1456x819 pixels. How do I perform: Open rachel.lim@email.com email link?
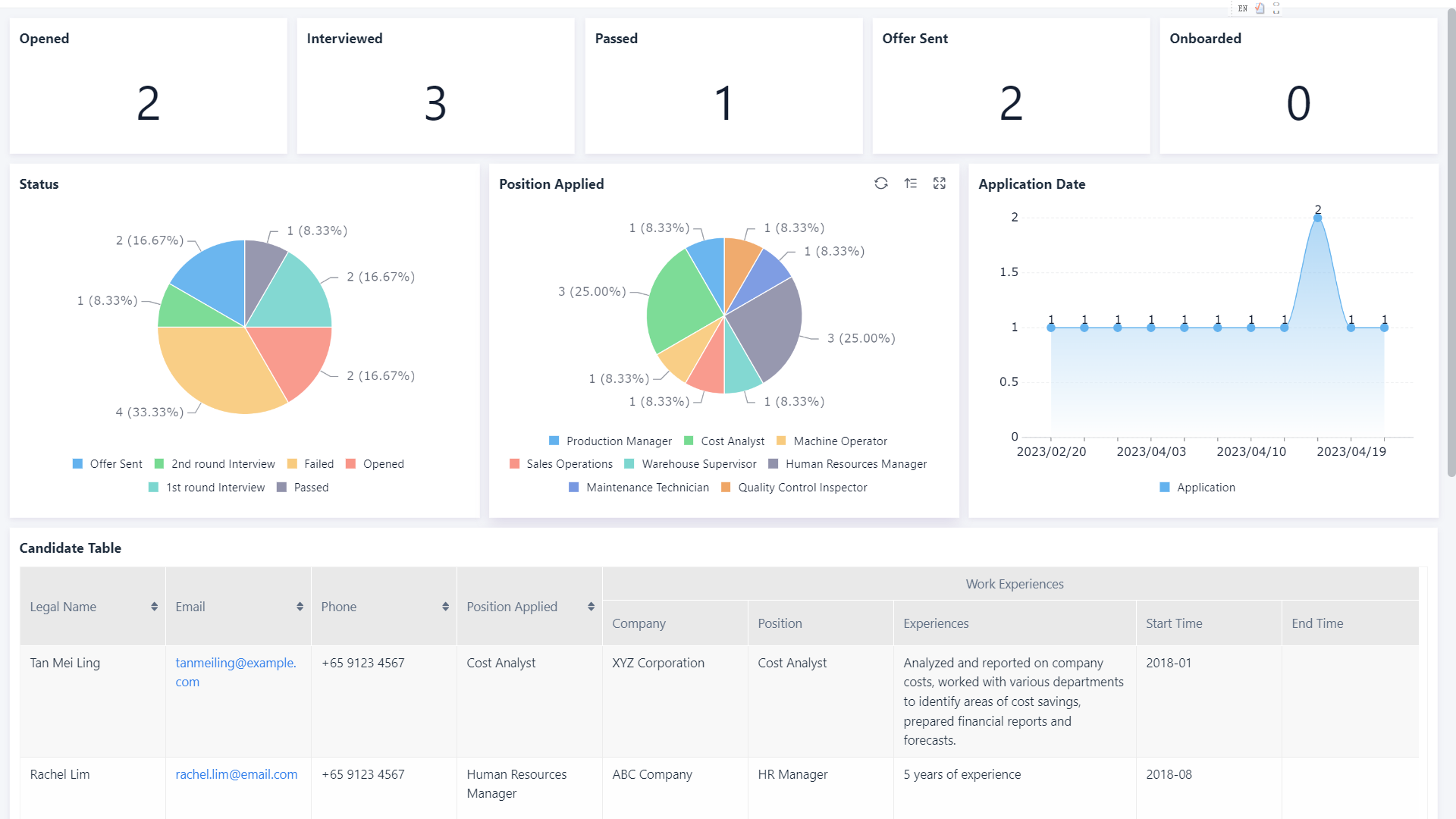[x=236, y=774]
